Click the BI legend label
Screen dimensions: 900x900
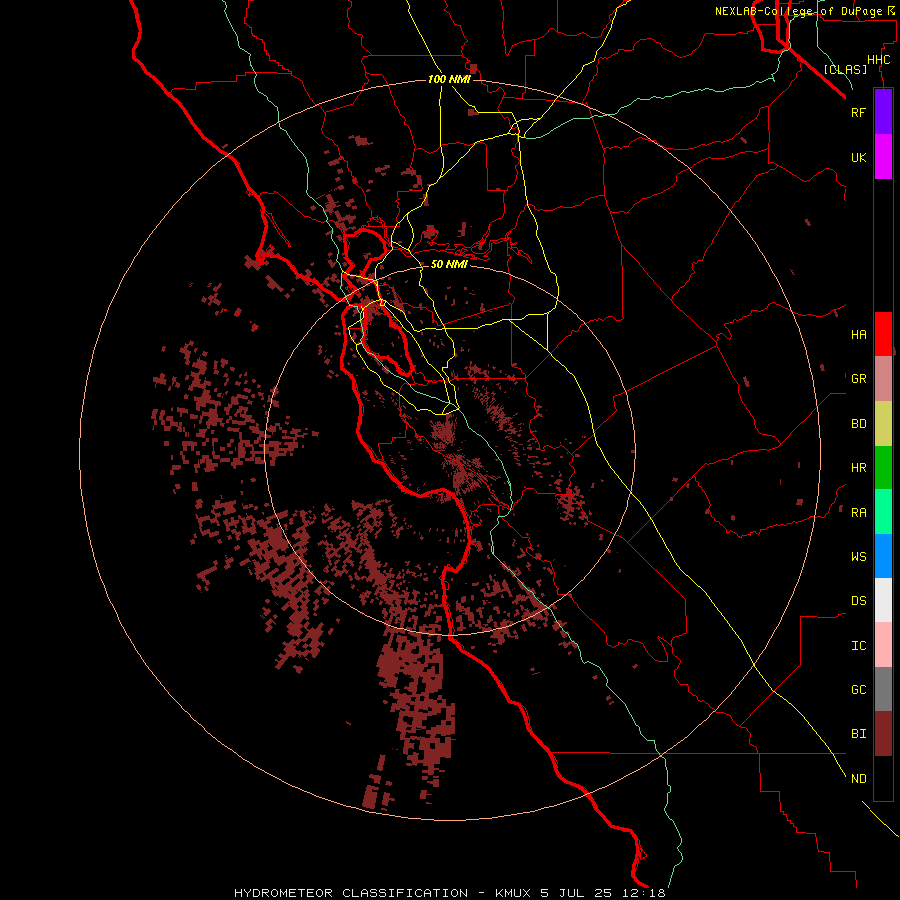pos(858,734)
